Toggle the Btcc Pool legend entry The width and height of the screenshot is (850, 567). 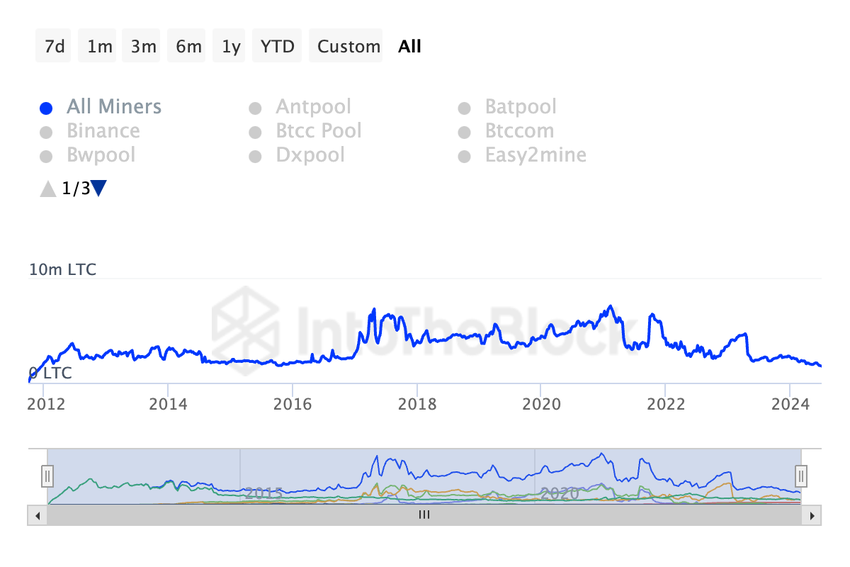318,131
